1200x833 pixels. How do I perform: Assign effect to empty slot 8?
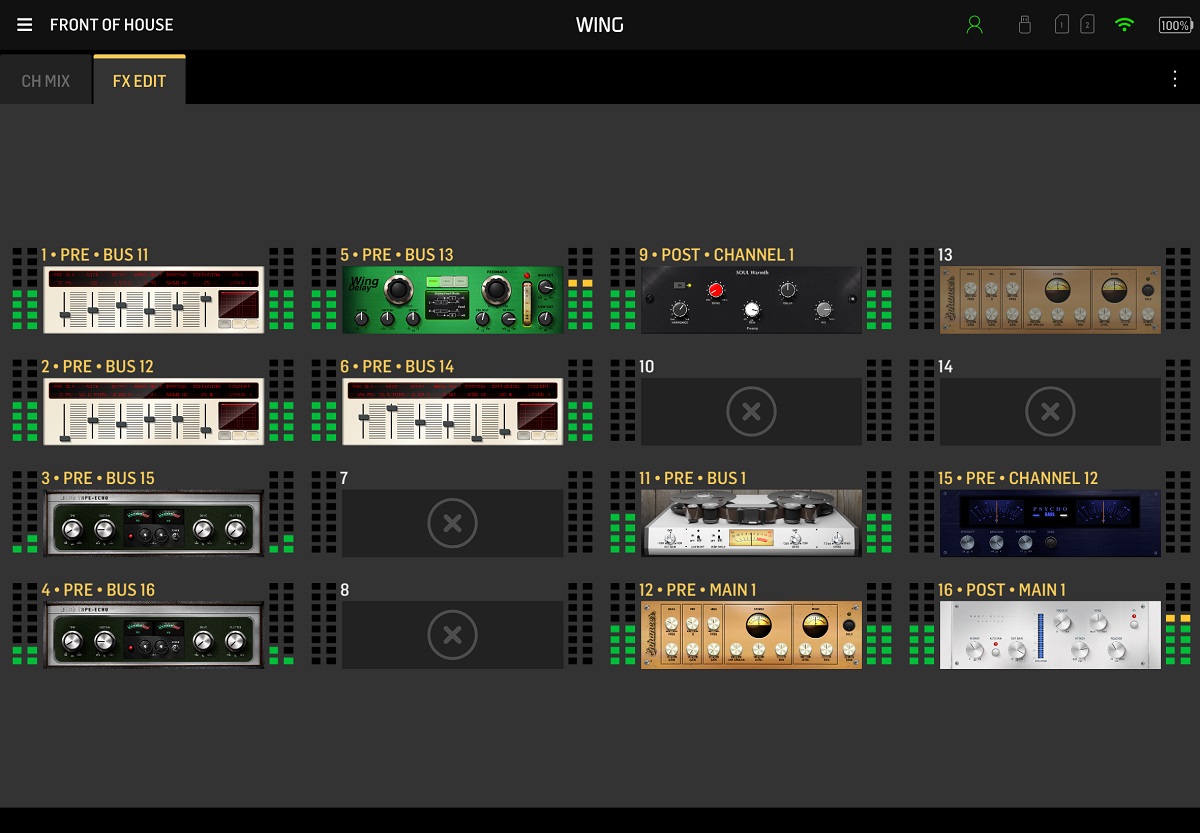453,635
